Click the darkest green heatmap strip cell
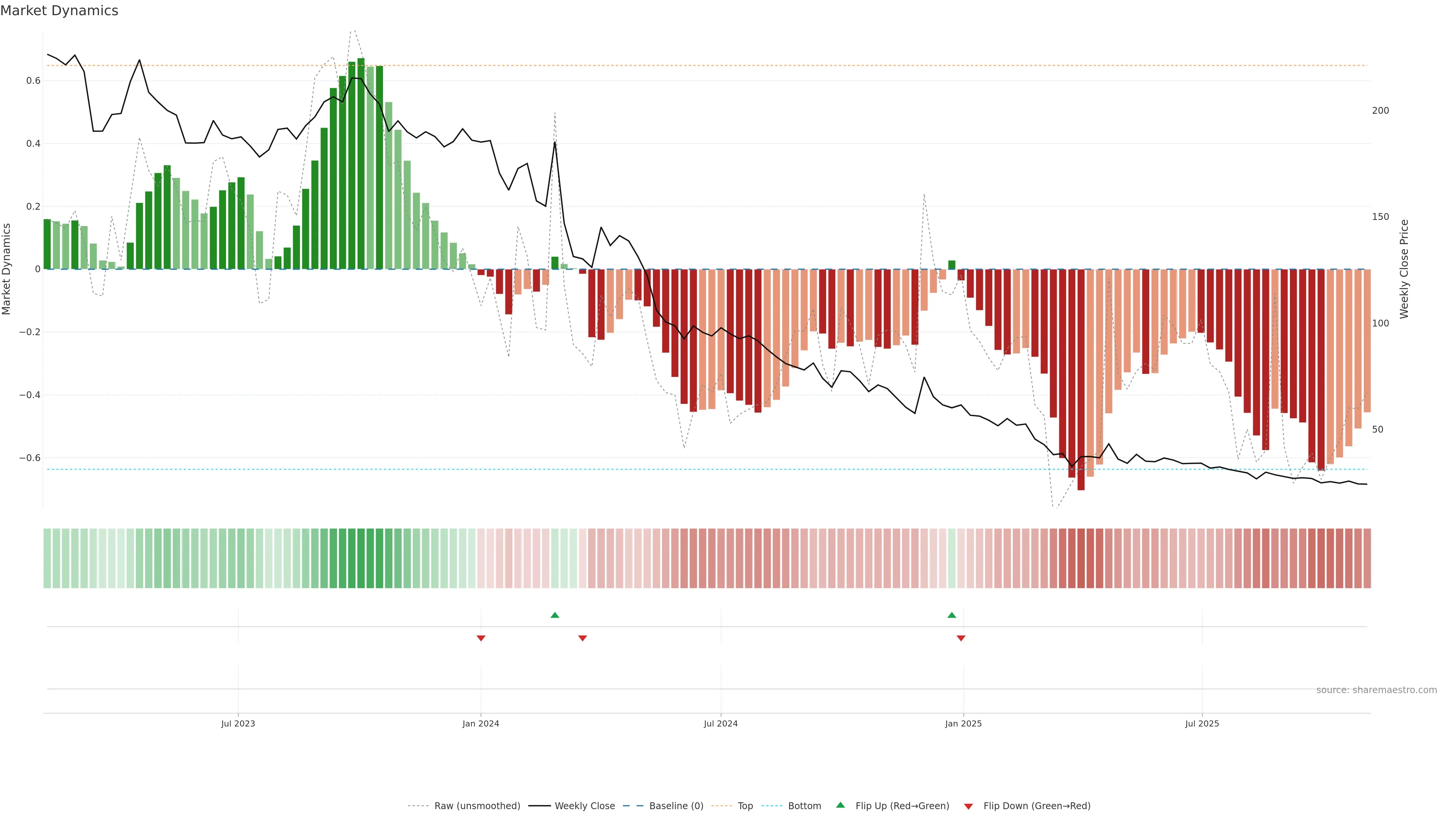The width and height of the screenshot is (1456, 819). click(x=361, y=559)
